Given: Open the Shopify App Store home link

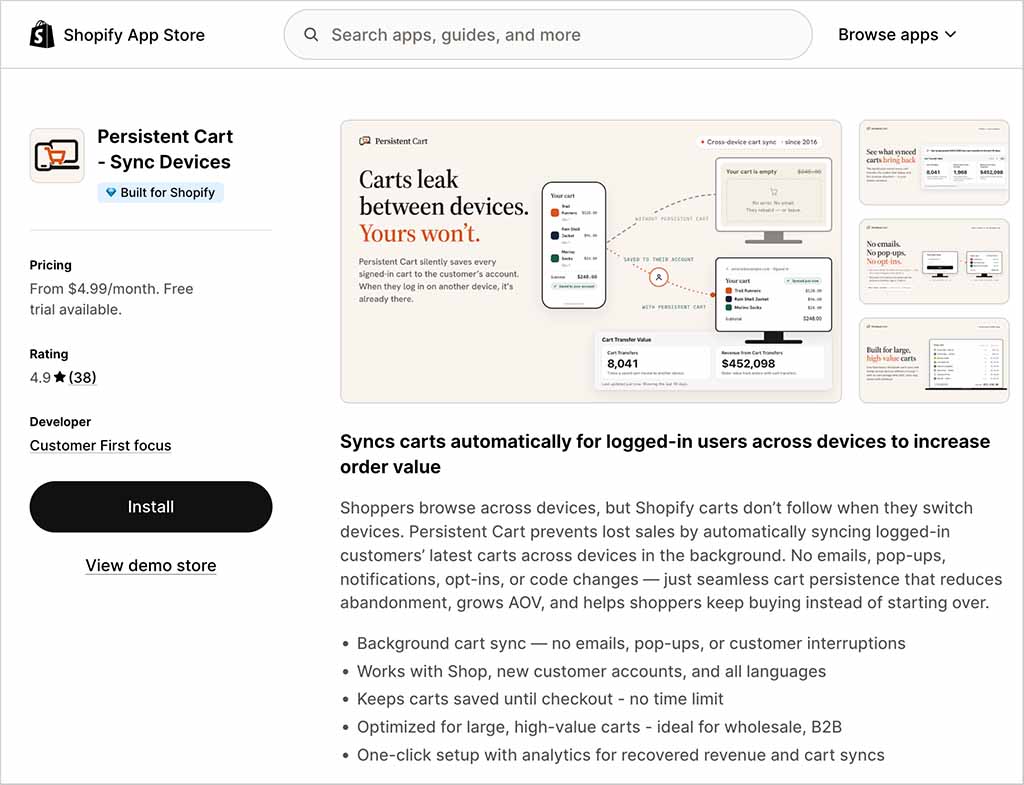Looking at the screenshot, I should click(x=117, y=35).
